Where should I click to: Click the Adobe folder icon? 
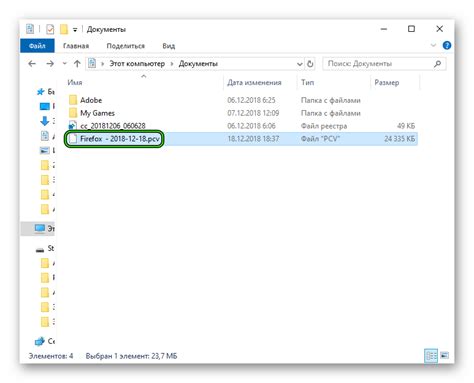(73, 100)
